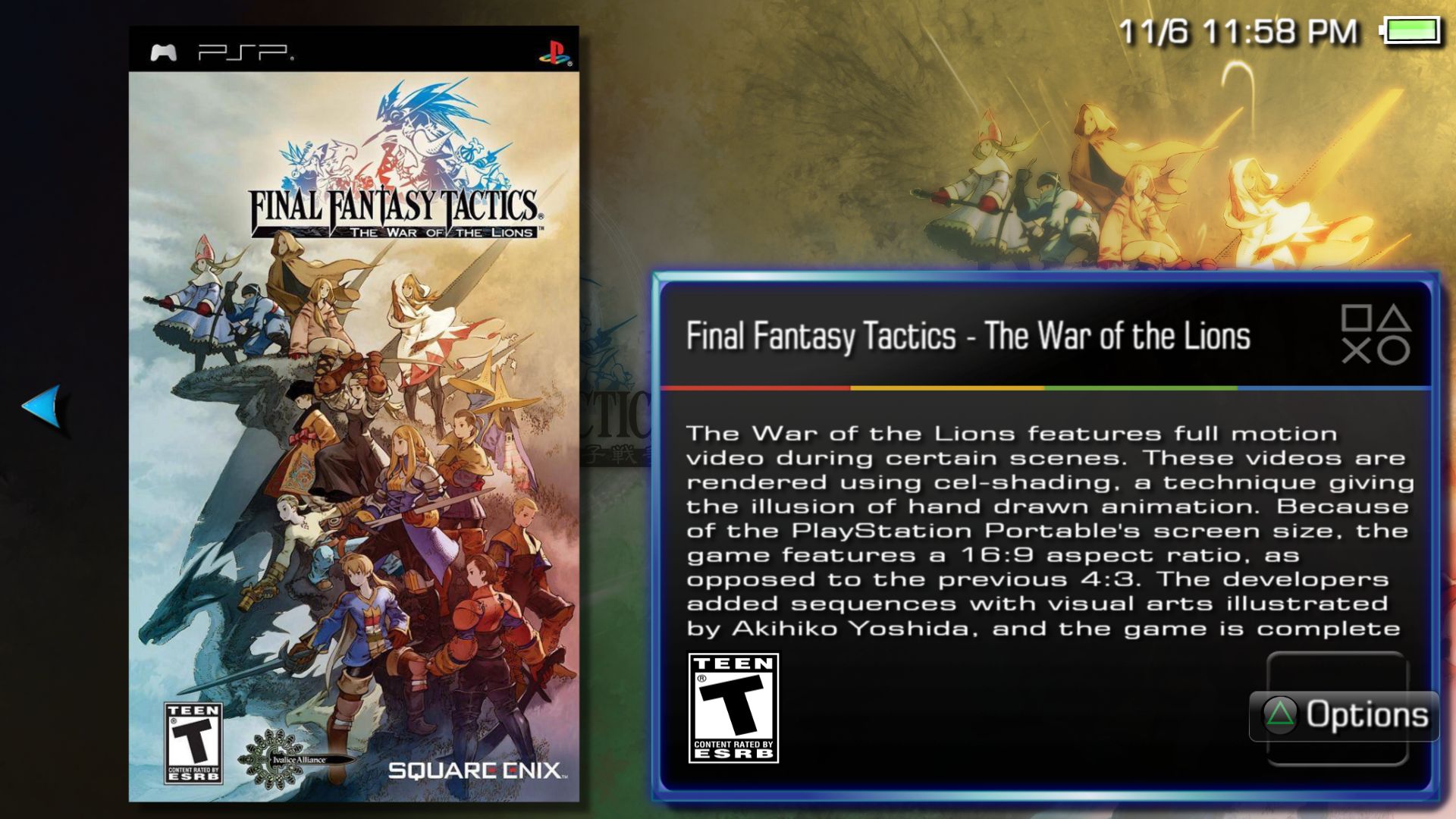Click the battery indicator icon
The image size is (1456, 819).
point(1411,31)
